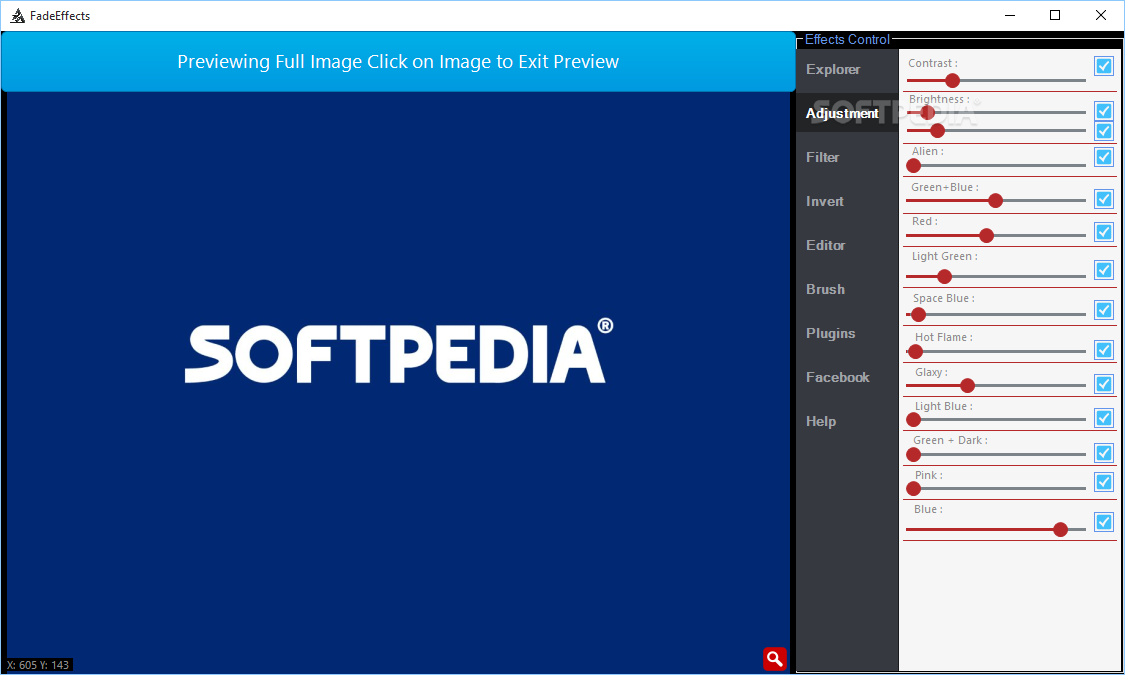This screenshot has height=675, width=1125.
Task: Open the Help section
Action: [x=821, y=422]
